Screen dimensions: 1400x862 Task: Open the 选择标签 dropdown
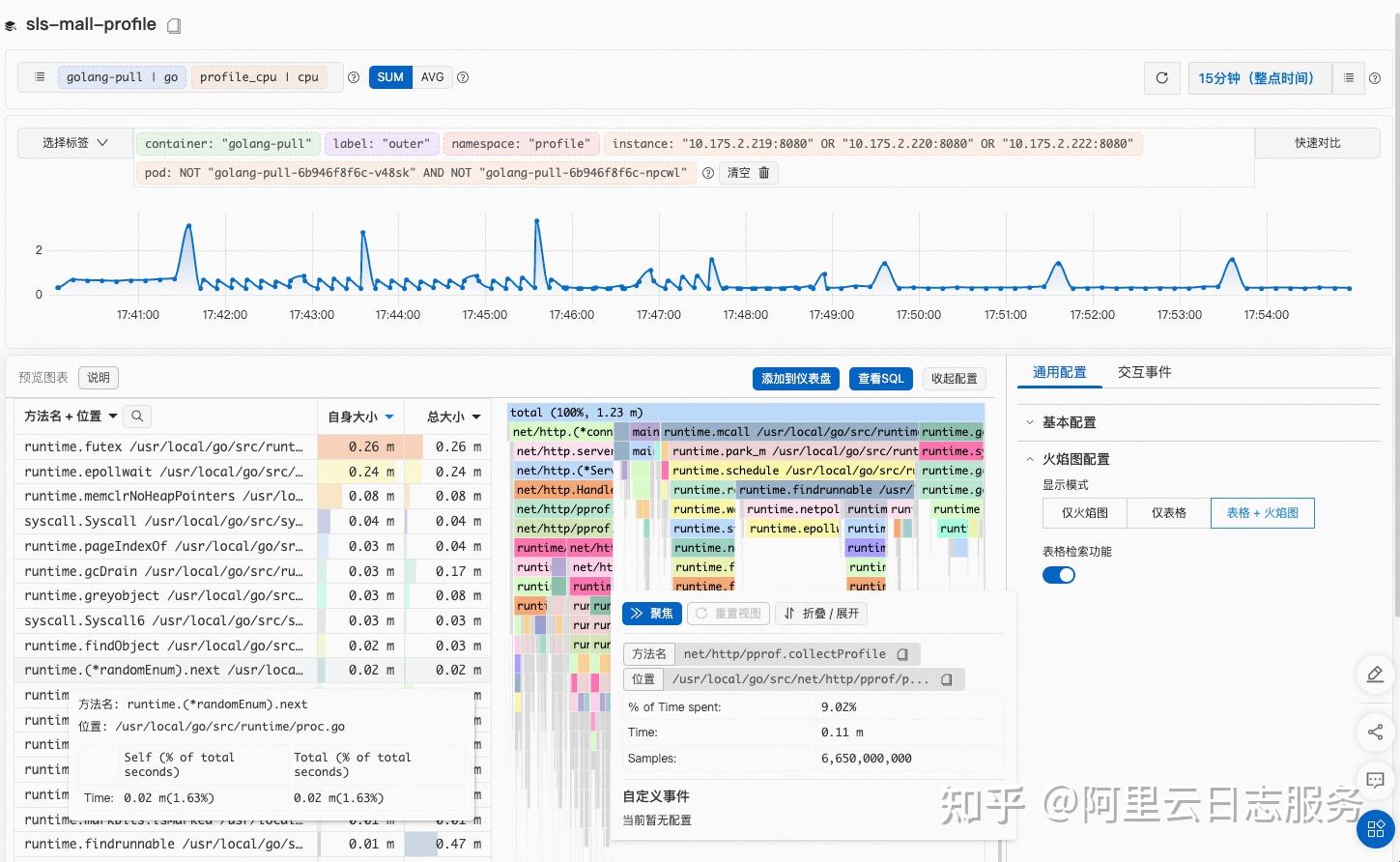click(x=72, y=142)
